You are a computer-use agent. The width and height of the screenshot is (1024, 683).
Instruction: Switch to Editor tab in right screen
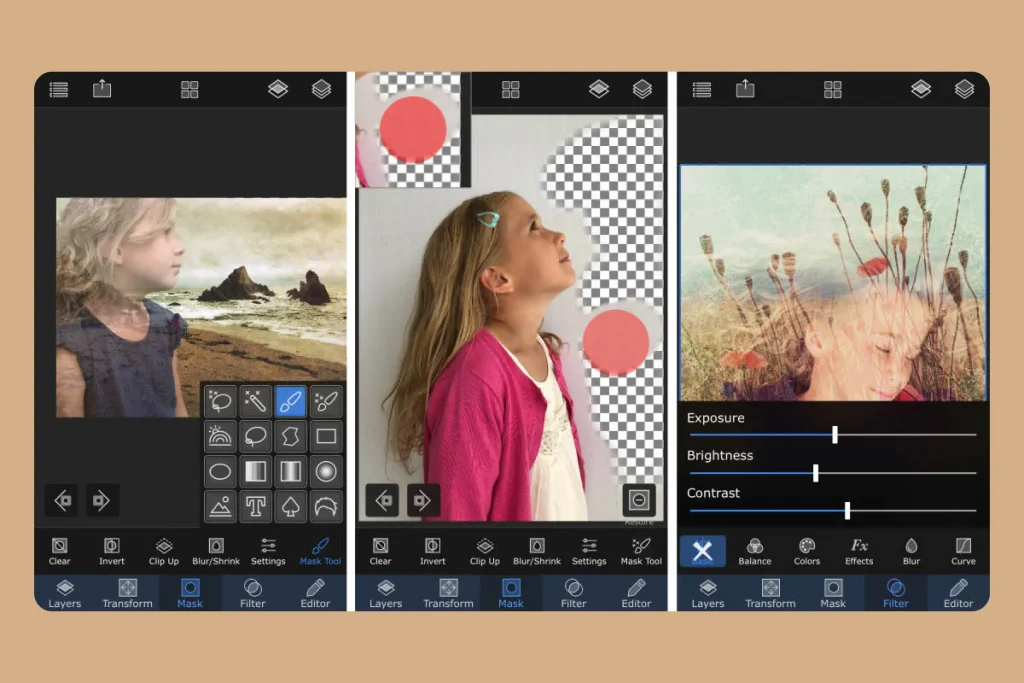click(x=958, y=592)
